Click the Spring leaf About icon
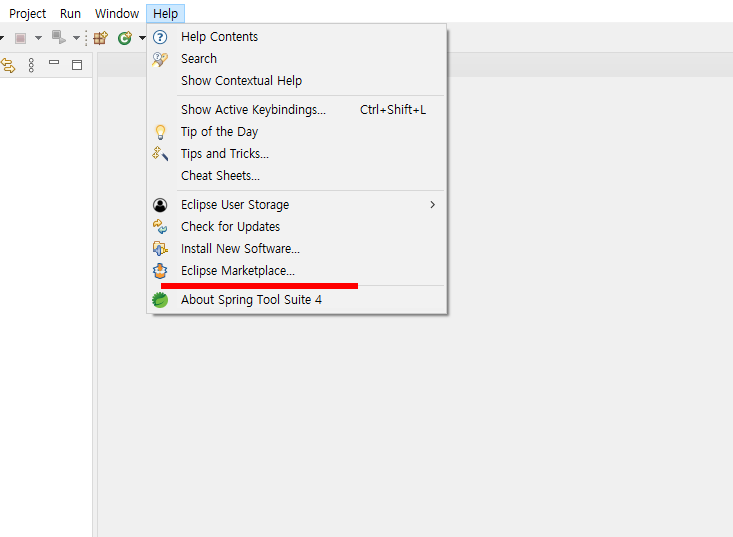 click(160, 300)
